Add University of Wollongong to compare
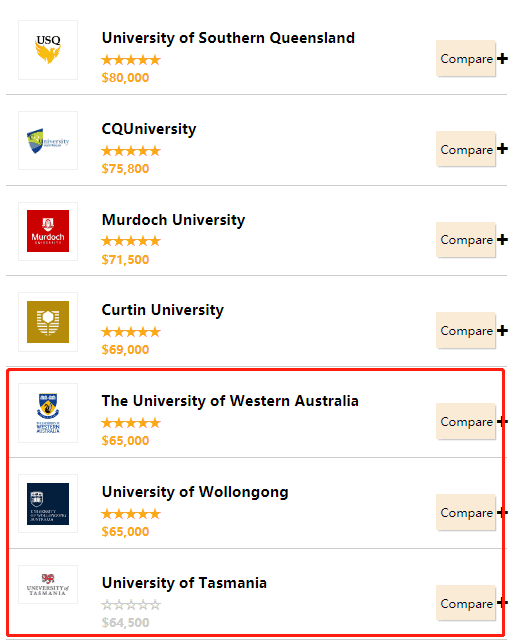This screenshot has width=514, height=640. 466,513
